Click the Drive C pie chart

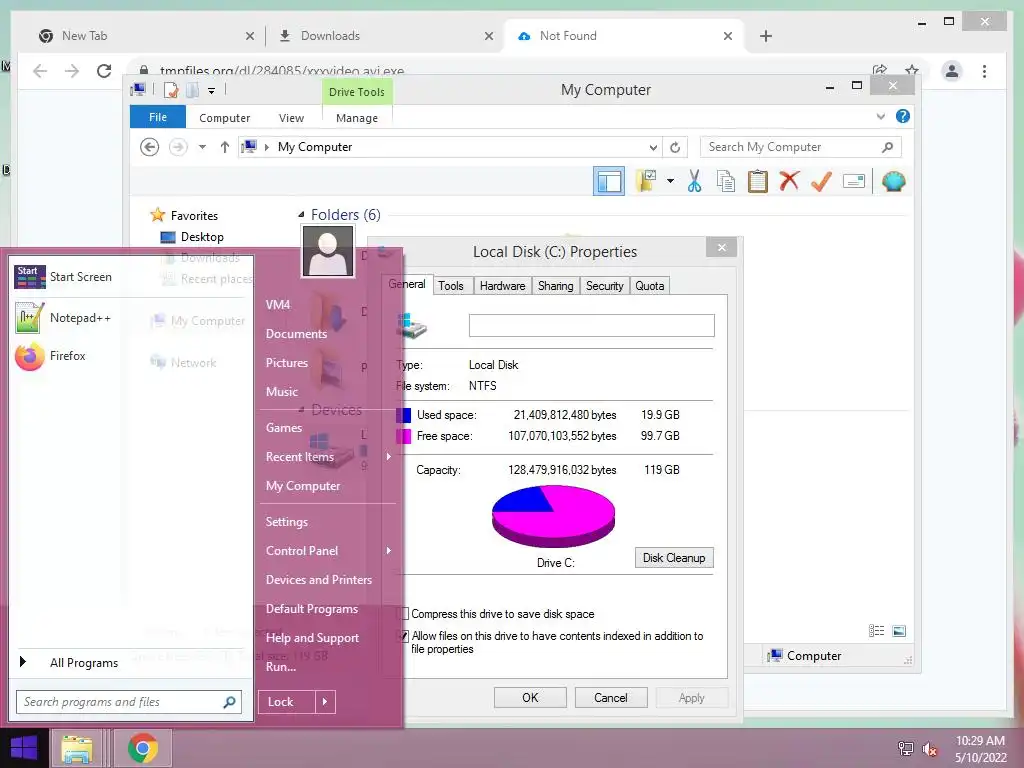click(553, 517)
